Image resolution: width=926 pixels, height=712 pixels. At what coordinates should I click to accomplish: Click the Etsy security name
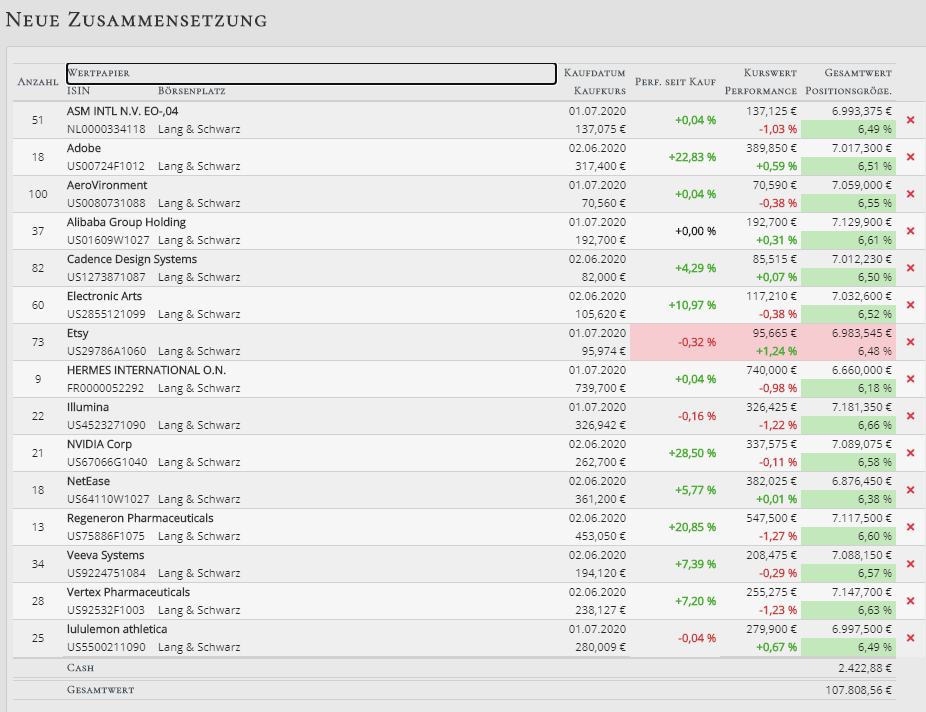coord(77,333)
